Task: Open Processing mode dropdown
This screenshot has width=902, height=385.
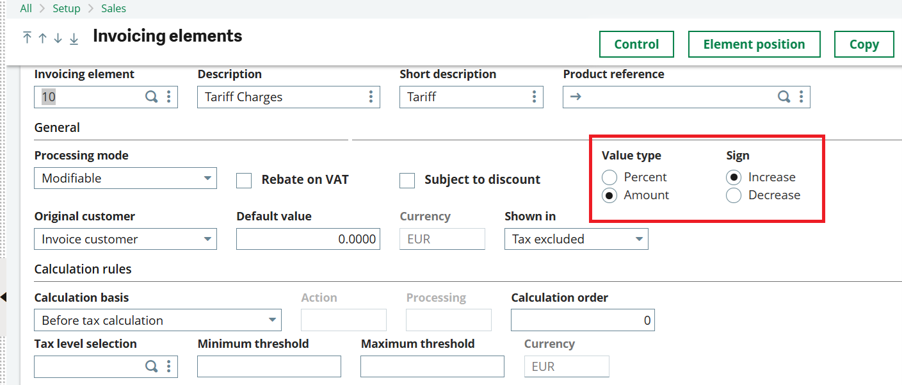Action: pyautogui.click(x=125, y=178)
